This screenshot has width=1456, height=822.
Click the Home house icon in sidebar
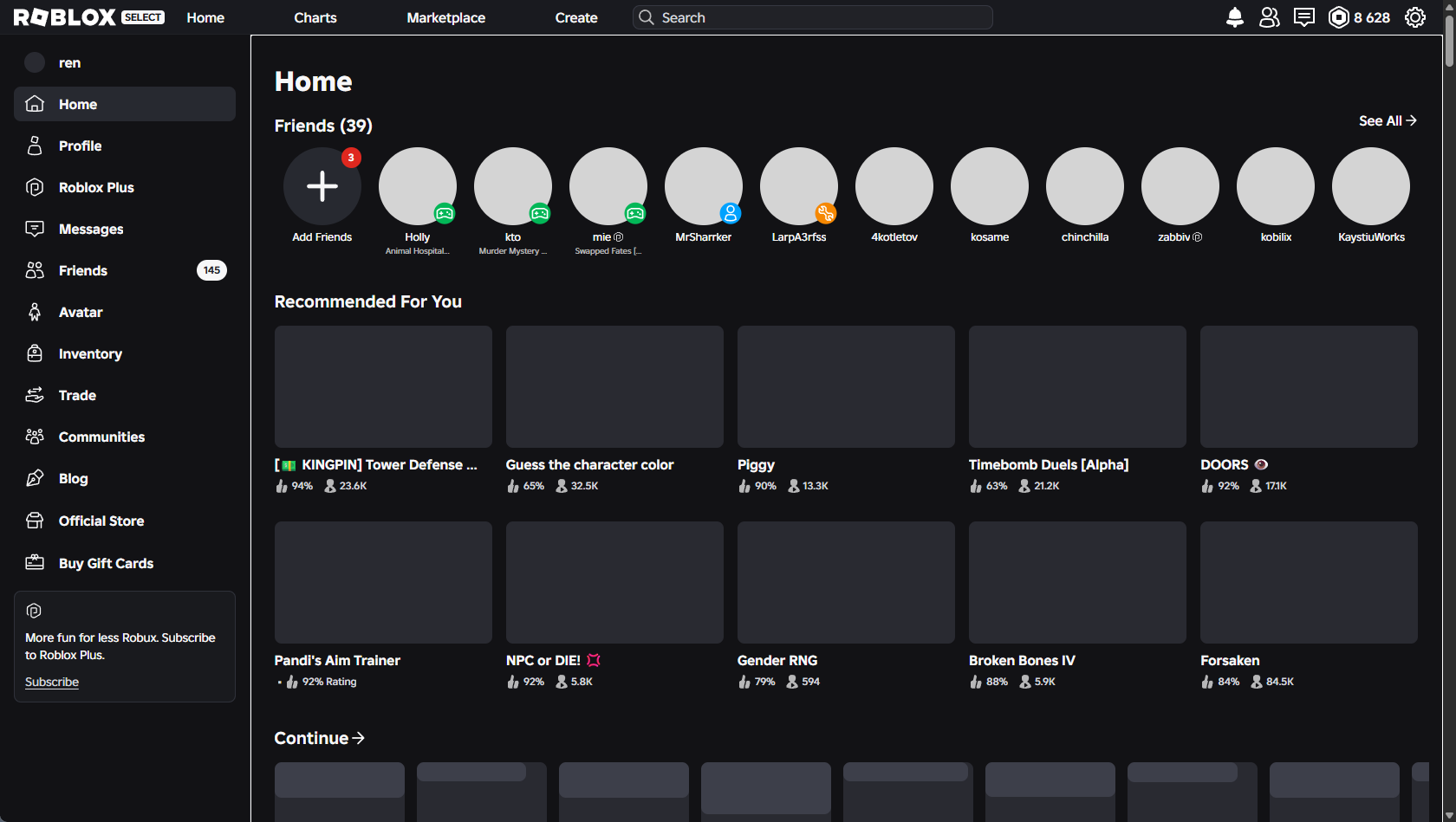[35, 104]
